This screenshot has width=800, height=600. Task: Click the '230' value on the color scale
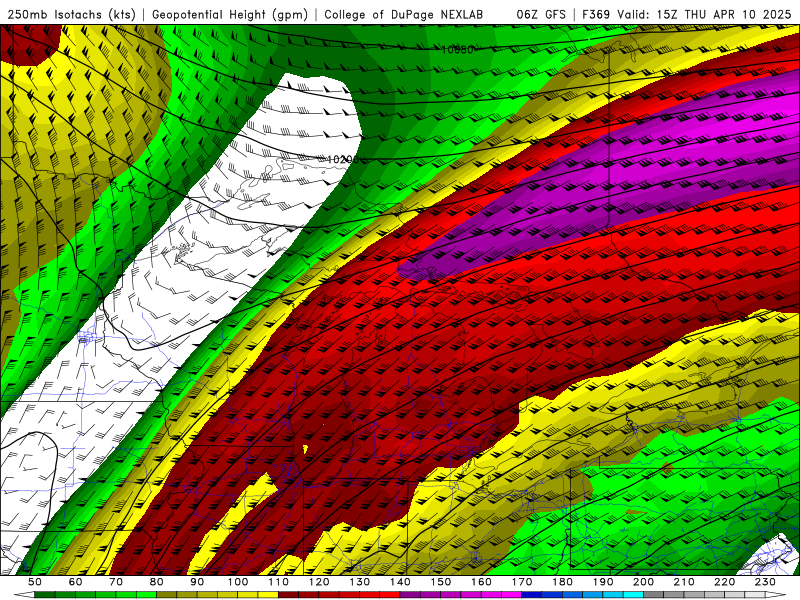[765, 582]
